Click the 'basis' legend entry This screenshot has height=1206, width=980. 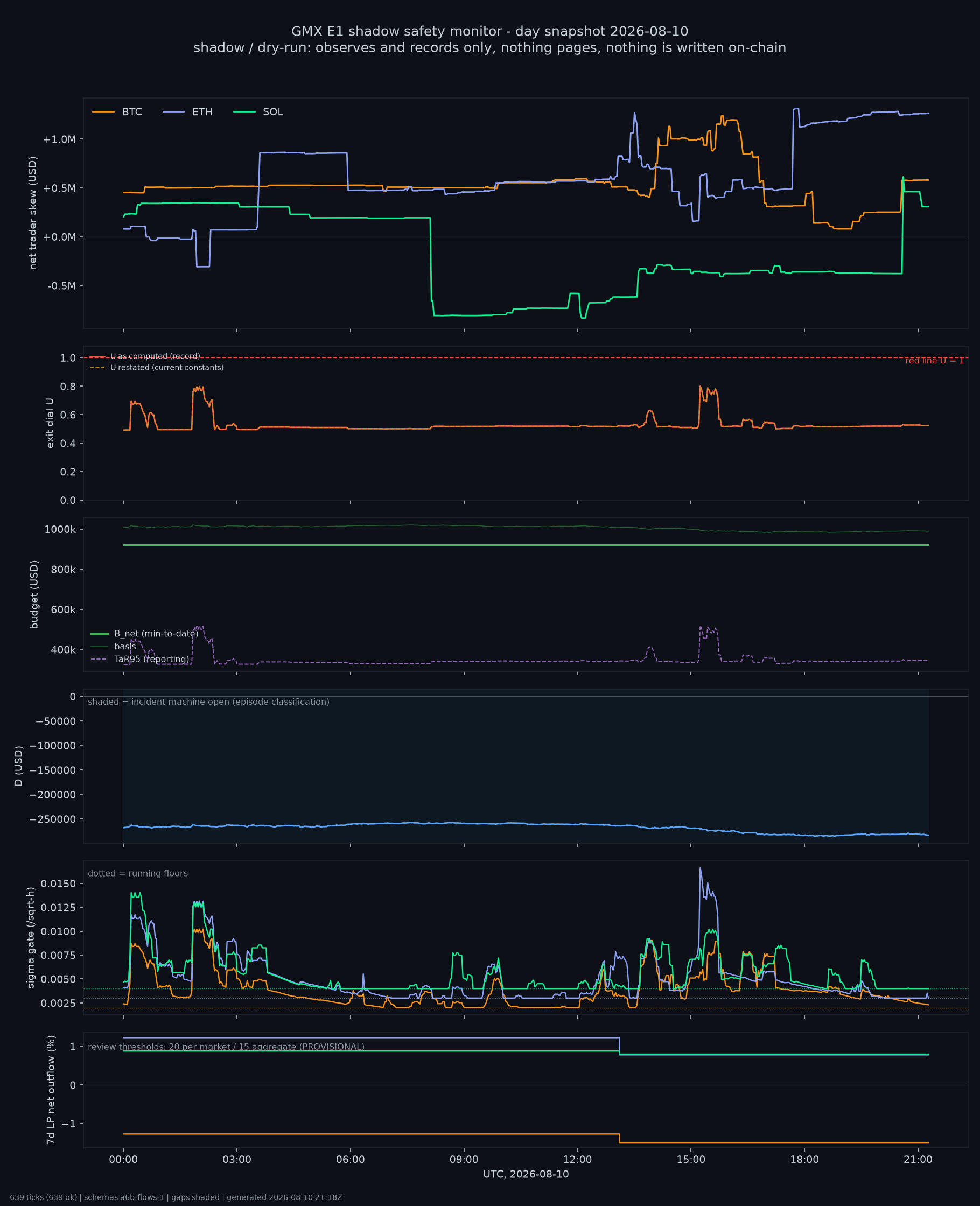click(125, 646)
